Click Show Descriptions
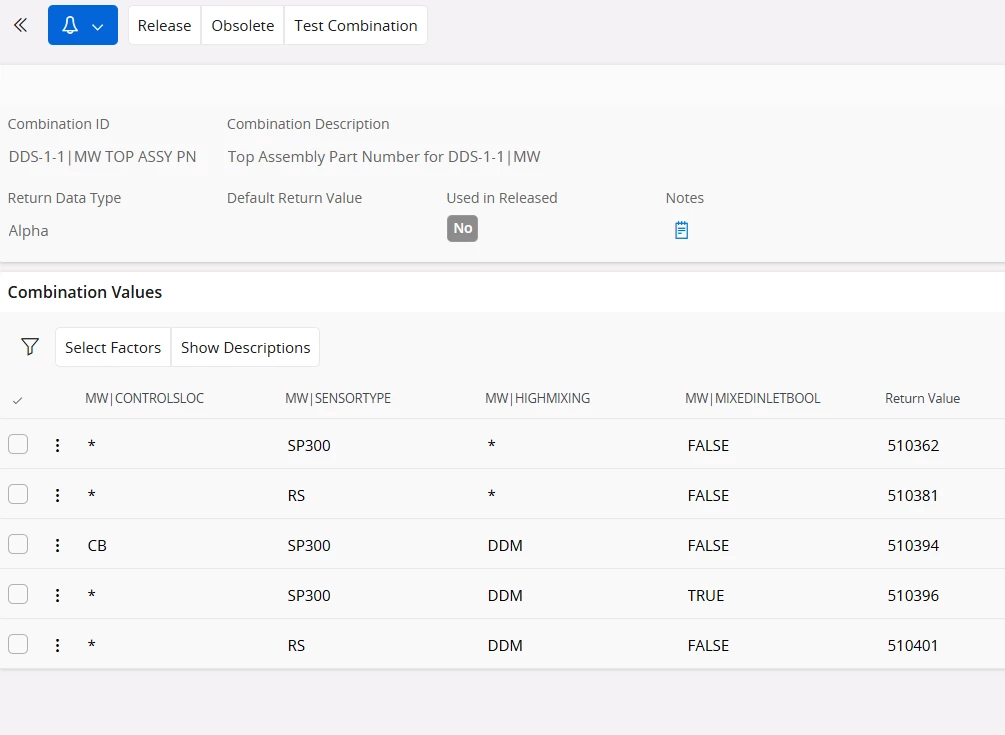Image resolution: width=1005 pixels, height=735 pixels. 246,348
